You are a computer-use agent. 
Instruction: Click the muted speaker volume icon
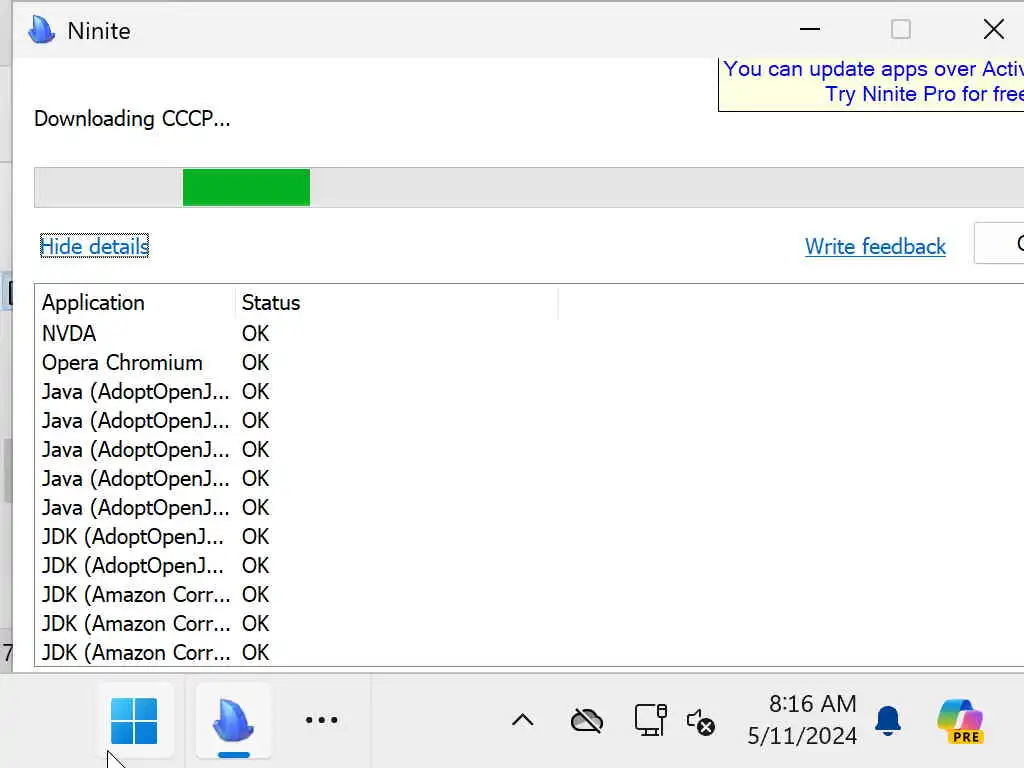pyautogui.click(x=701, y=722)
